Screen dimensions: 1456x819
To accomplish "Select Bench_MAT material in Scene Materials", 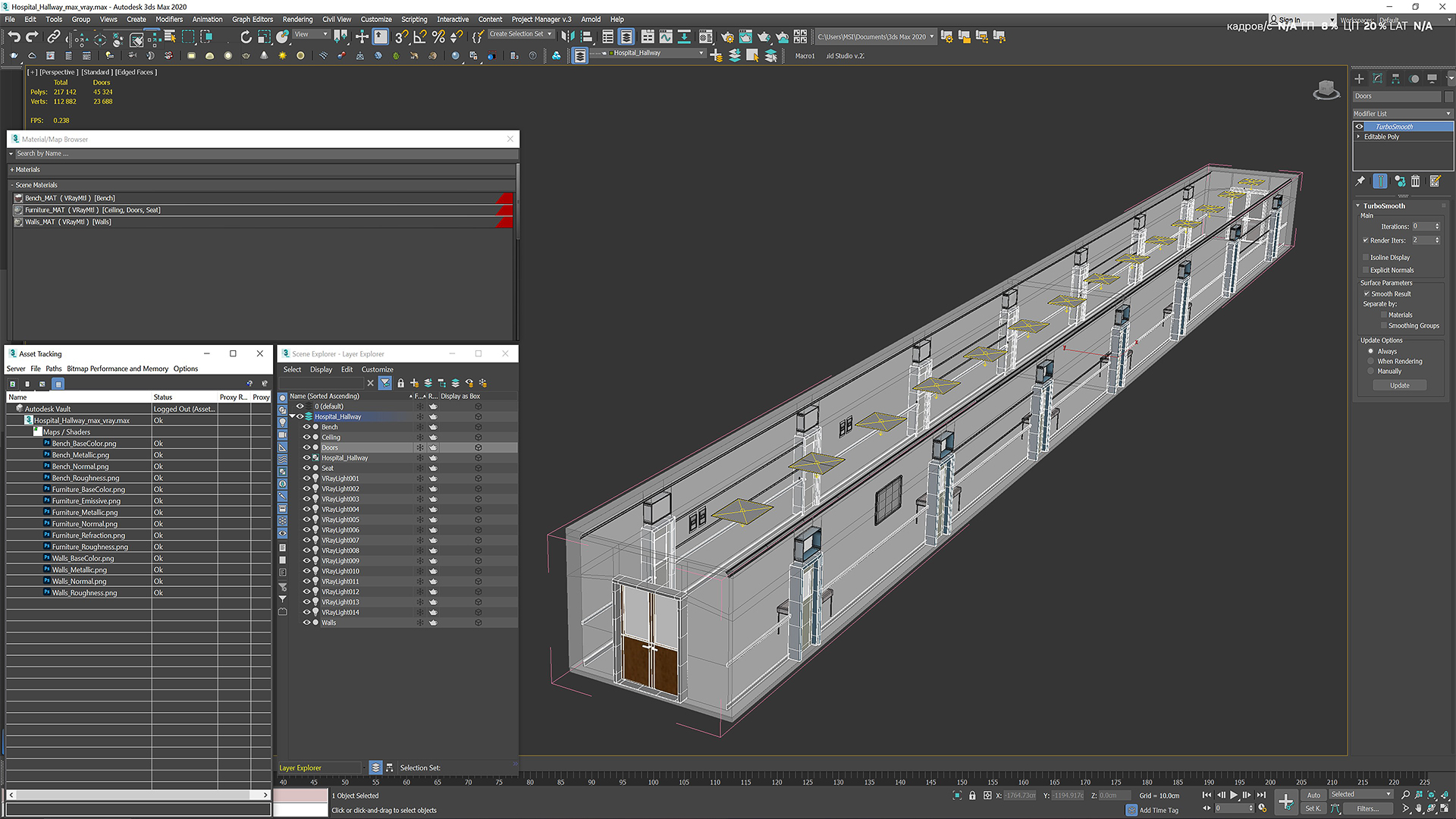I will click(262, 198).
